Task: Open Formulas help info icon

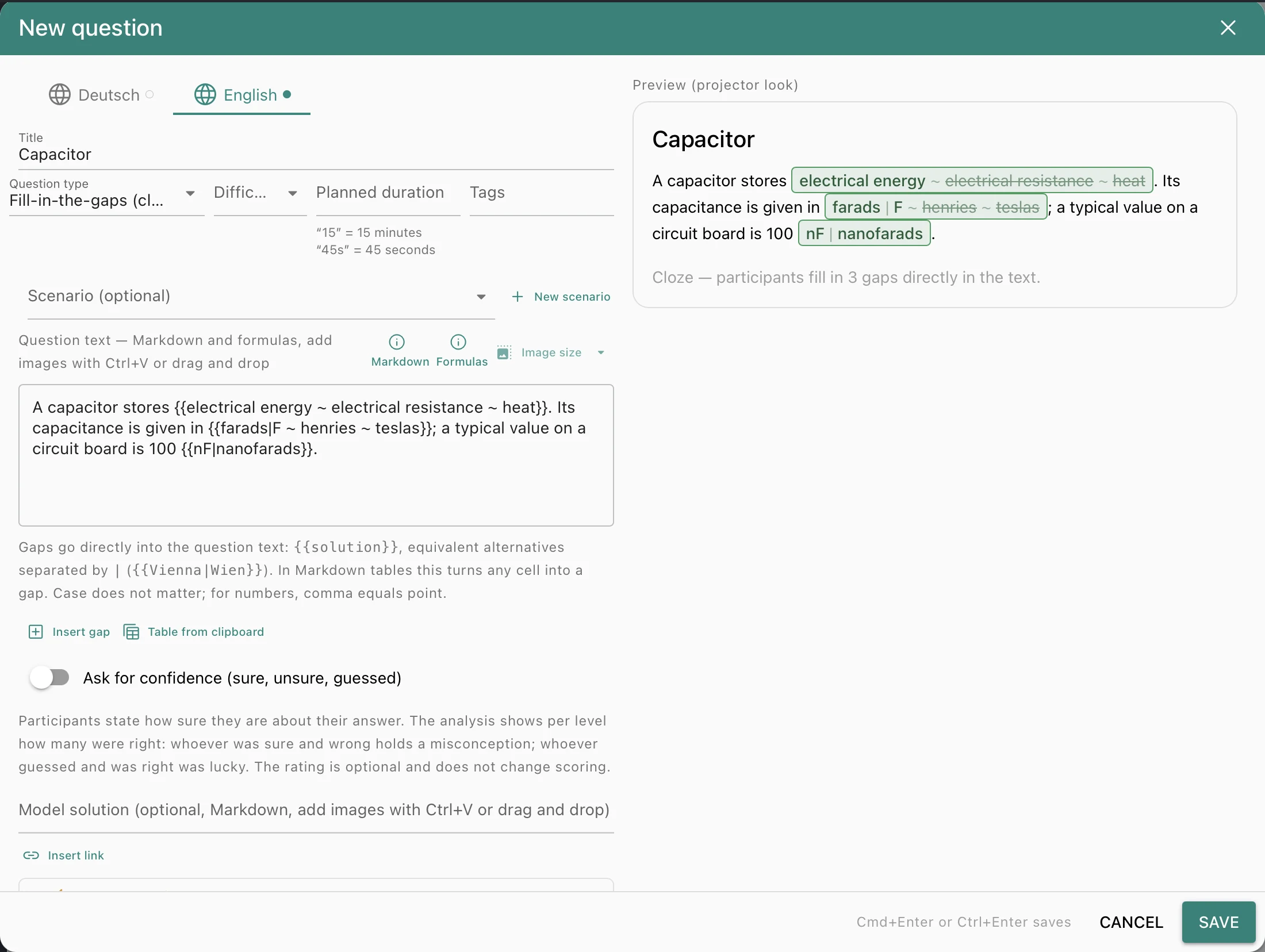Action: (x=458, y=342)
